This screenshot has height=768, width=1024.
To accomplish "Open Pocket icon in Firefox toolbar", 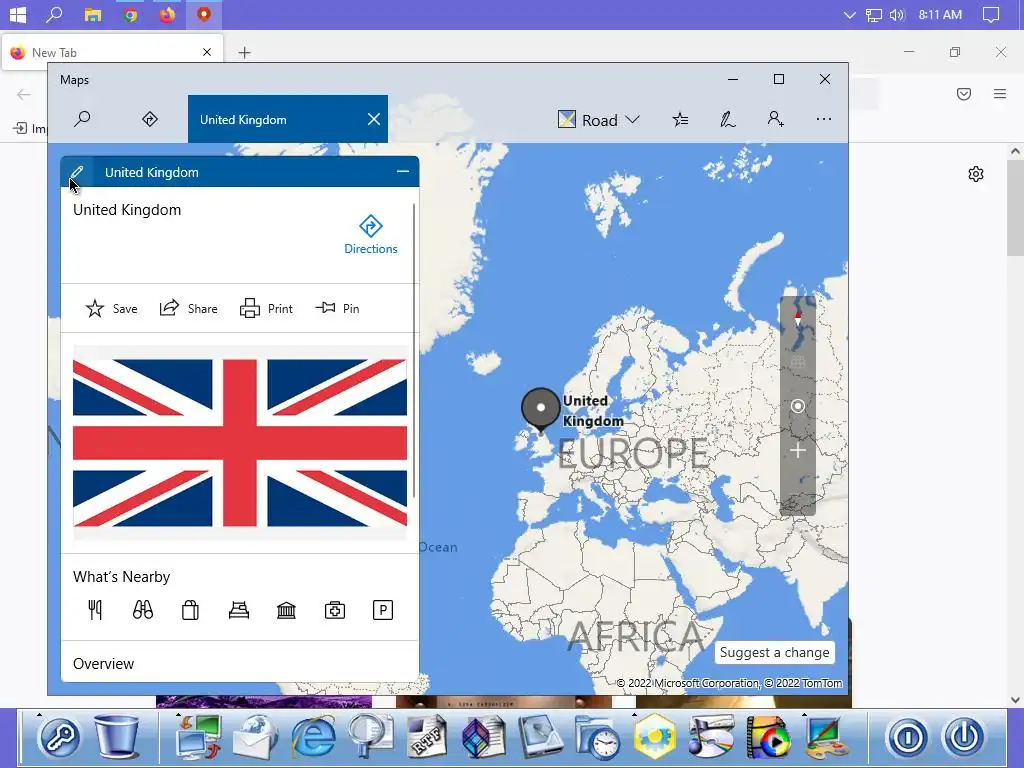I will click(963, 94).
